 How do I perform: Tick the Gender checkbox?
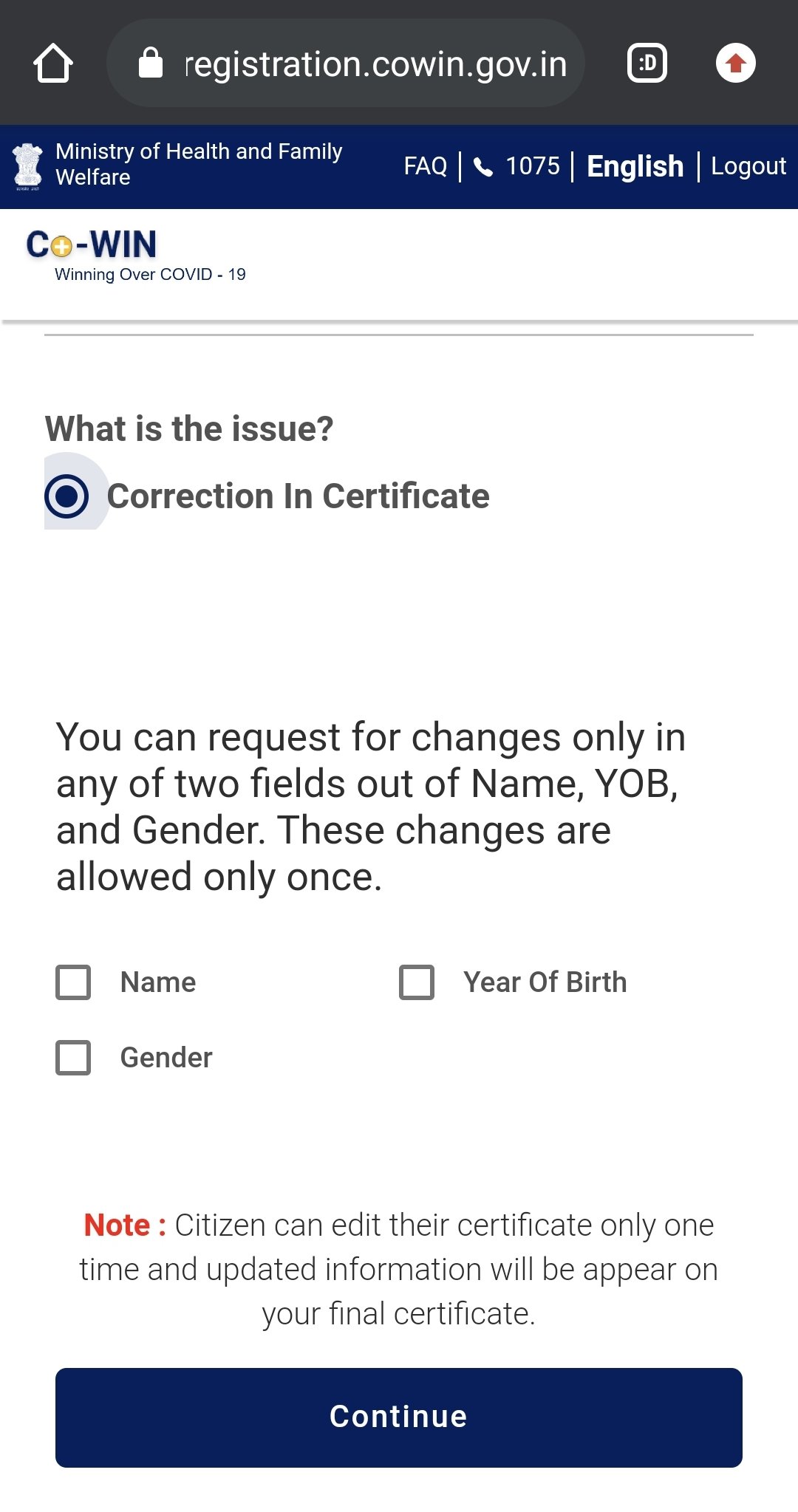(x=73, y=1058)
